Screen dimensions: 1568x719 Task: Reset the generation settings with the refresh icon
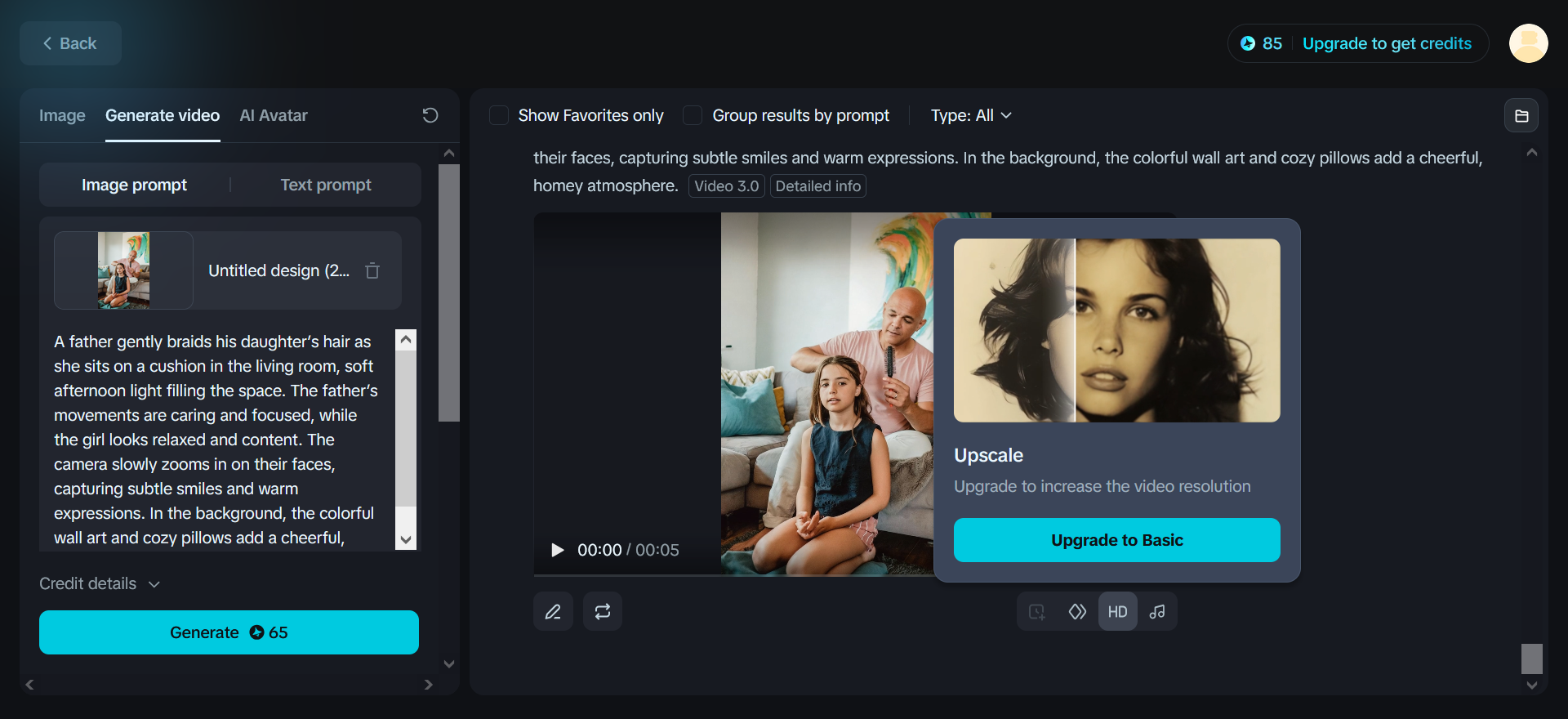[430, 115]
